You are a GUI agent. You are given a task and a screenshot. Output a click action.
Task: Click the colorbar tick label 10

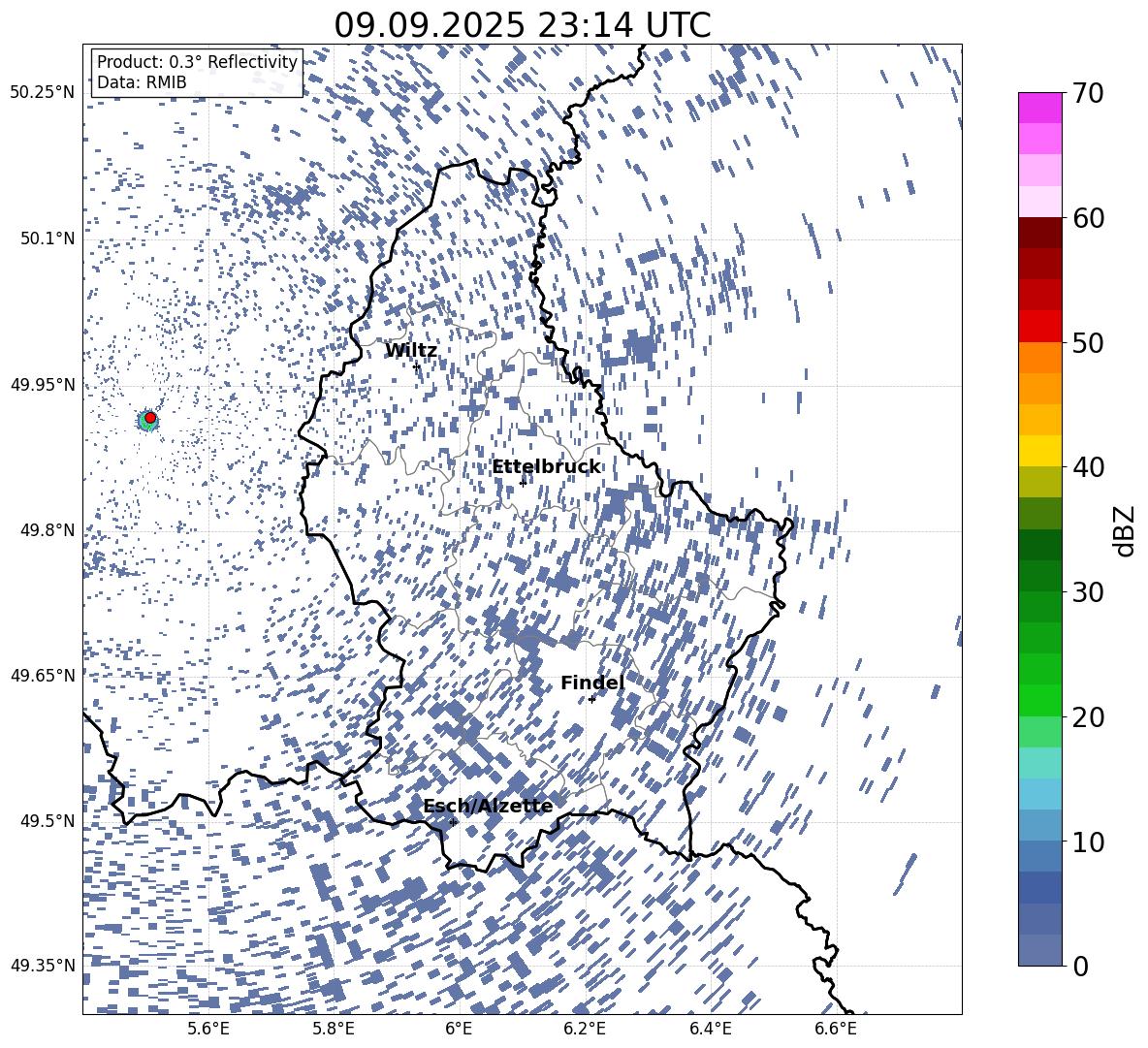(x=1088, y=842)
